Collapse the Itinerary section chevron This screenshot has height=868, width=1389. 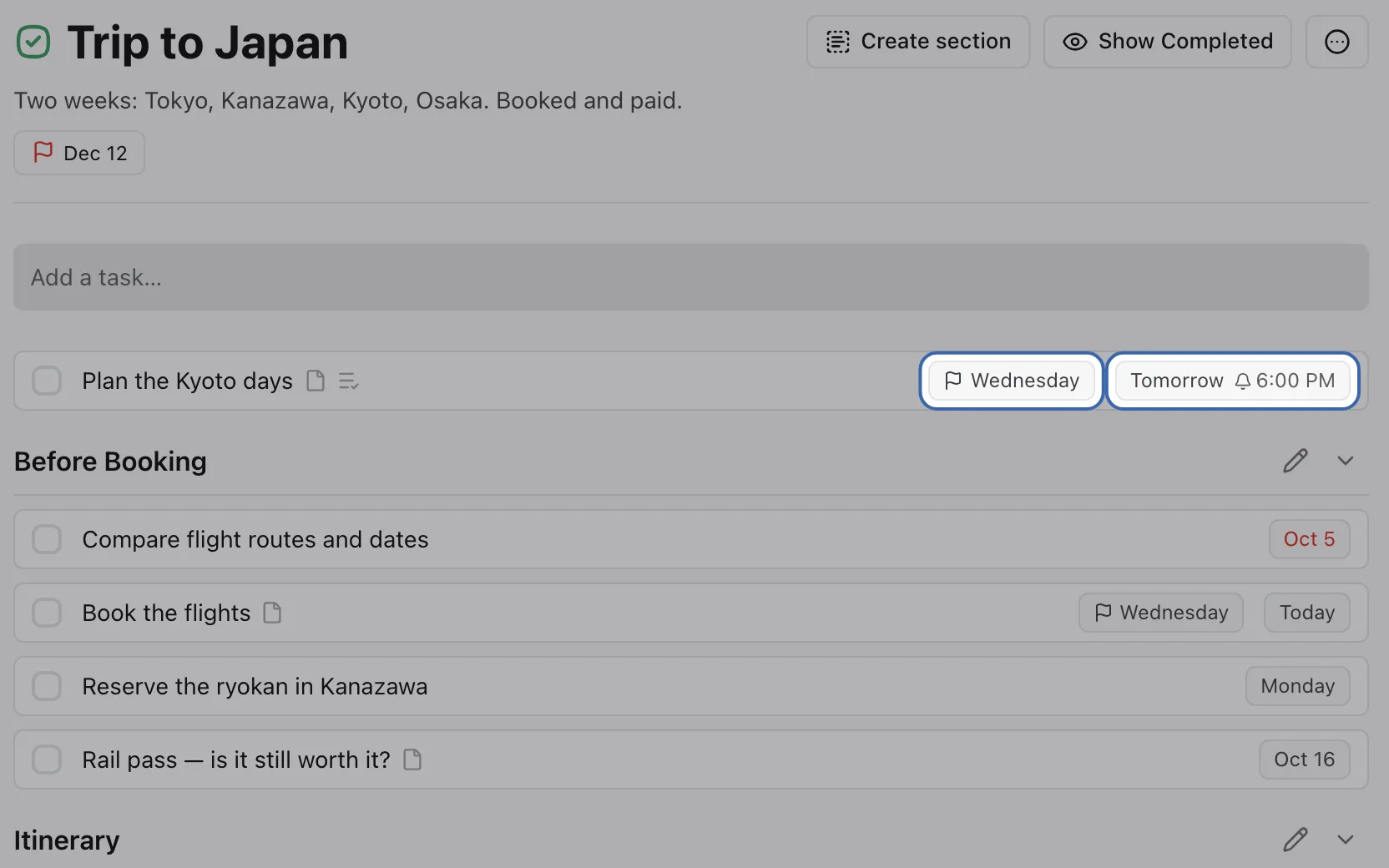tap(1345, 840)
